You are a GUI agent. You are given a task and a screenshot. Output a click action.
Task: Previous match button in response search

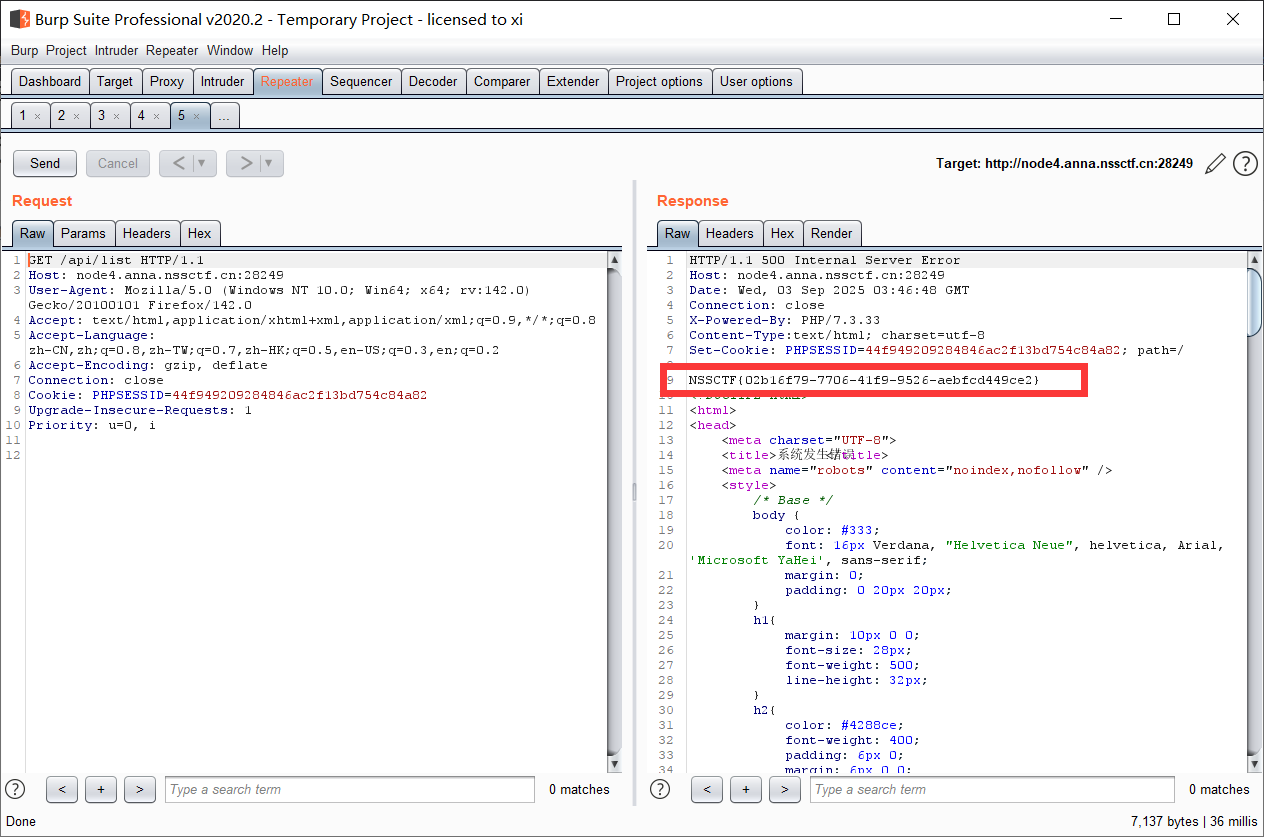pos(707,790)
